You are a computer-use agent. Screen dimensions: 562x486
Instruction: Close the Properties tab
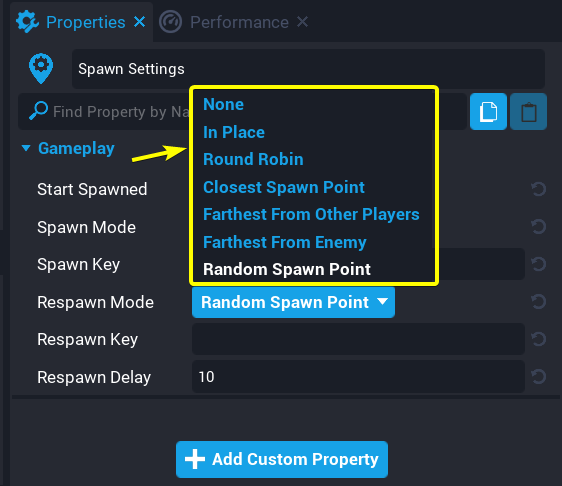click(x=139, y=22)
